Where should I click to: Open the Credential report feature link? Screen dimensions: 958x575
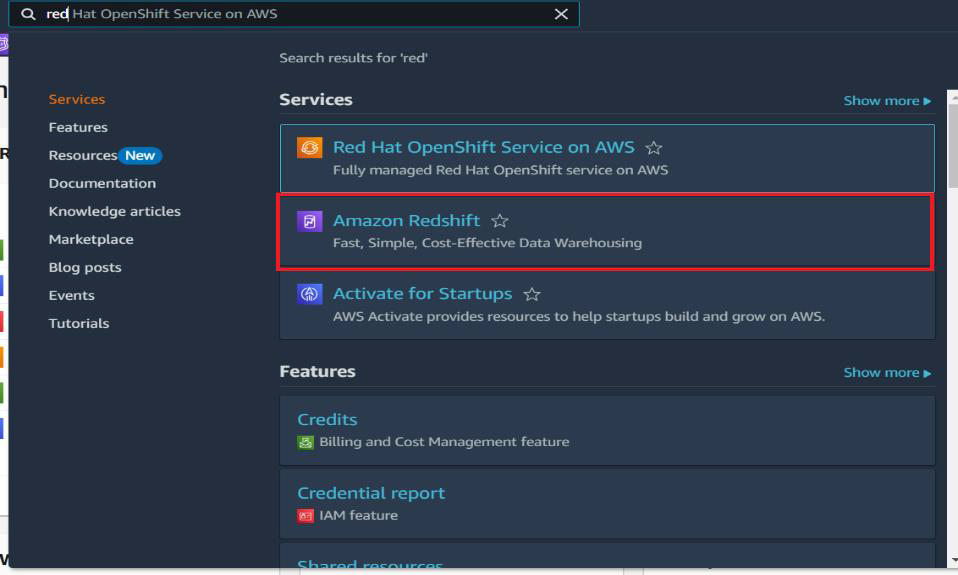(x=371, y=493)
